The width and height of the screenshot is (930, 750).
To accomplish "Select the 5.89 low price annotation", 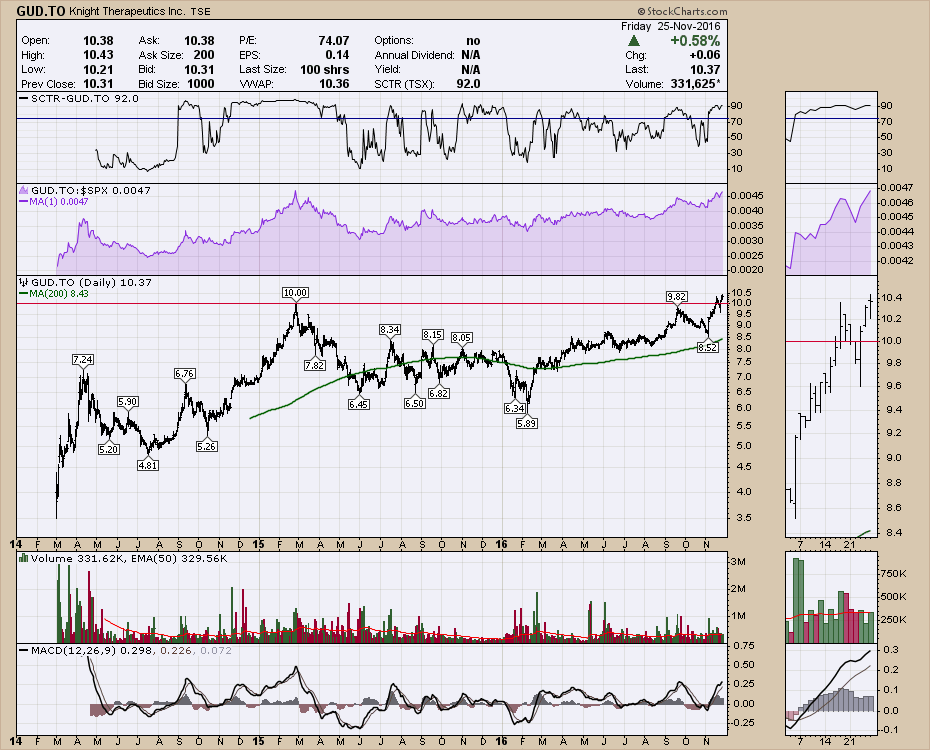I will point(527,424).
